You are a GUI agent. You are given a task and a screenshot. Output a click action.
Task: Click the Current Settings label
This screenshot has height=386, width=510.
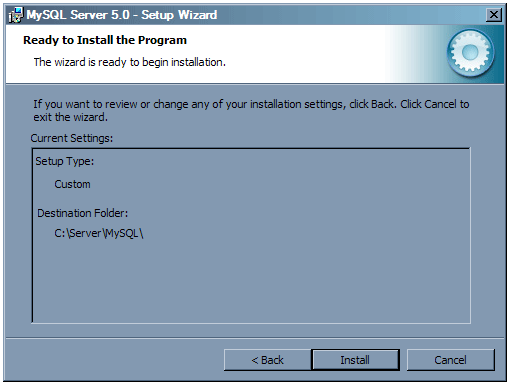tap(72, 138)
